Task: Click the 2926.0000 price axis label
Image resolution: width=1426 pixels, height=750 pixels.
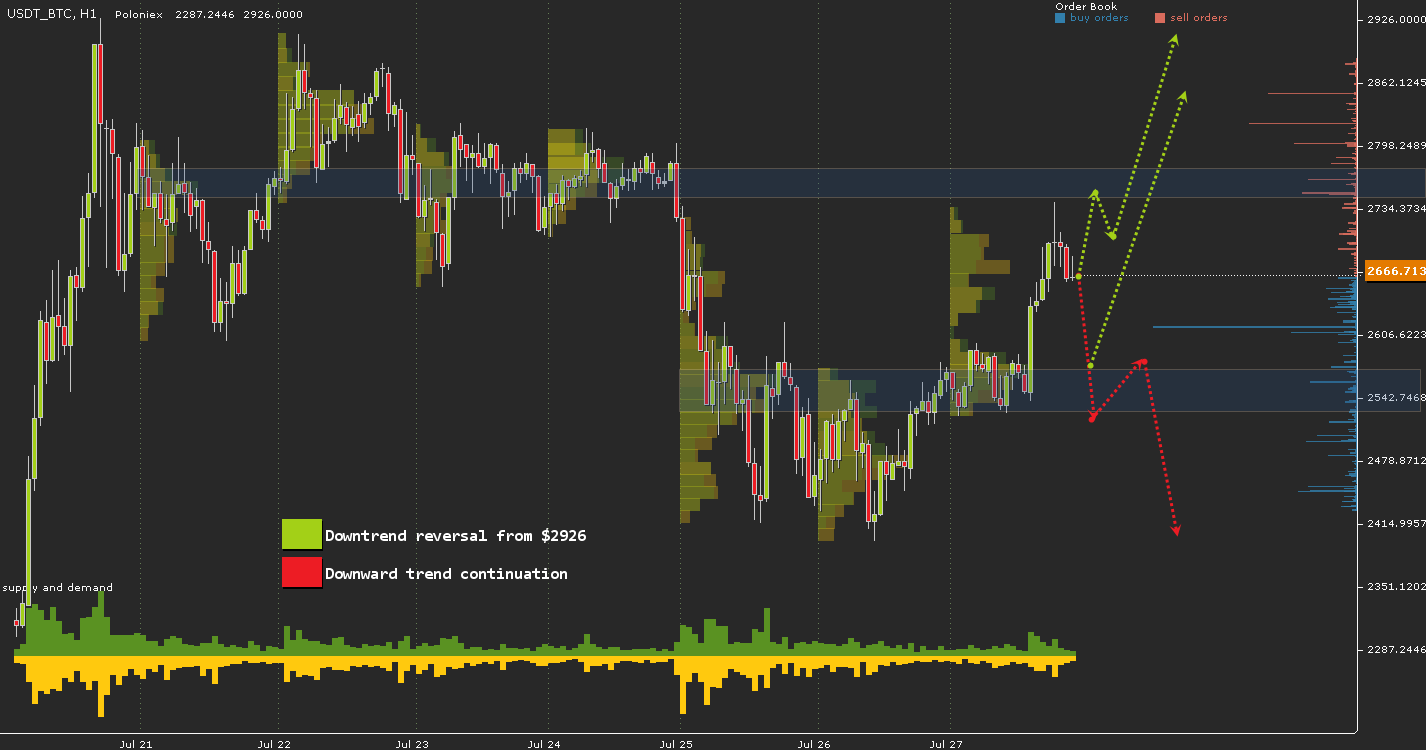Action: [1395, 19]
